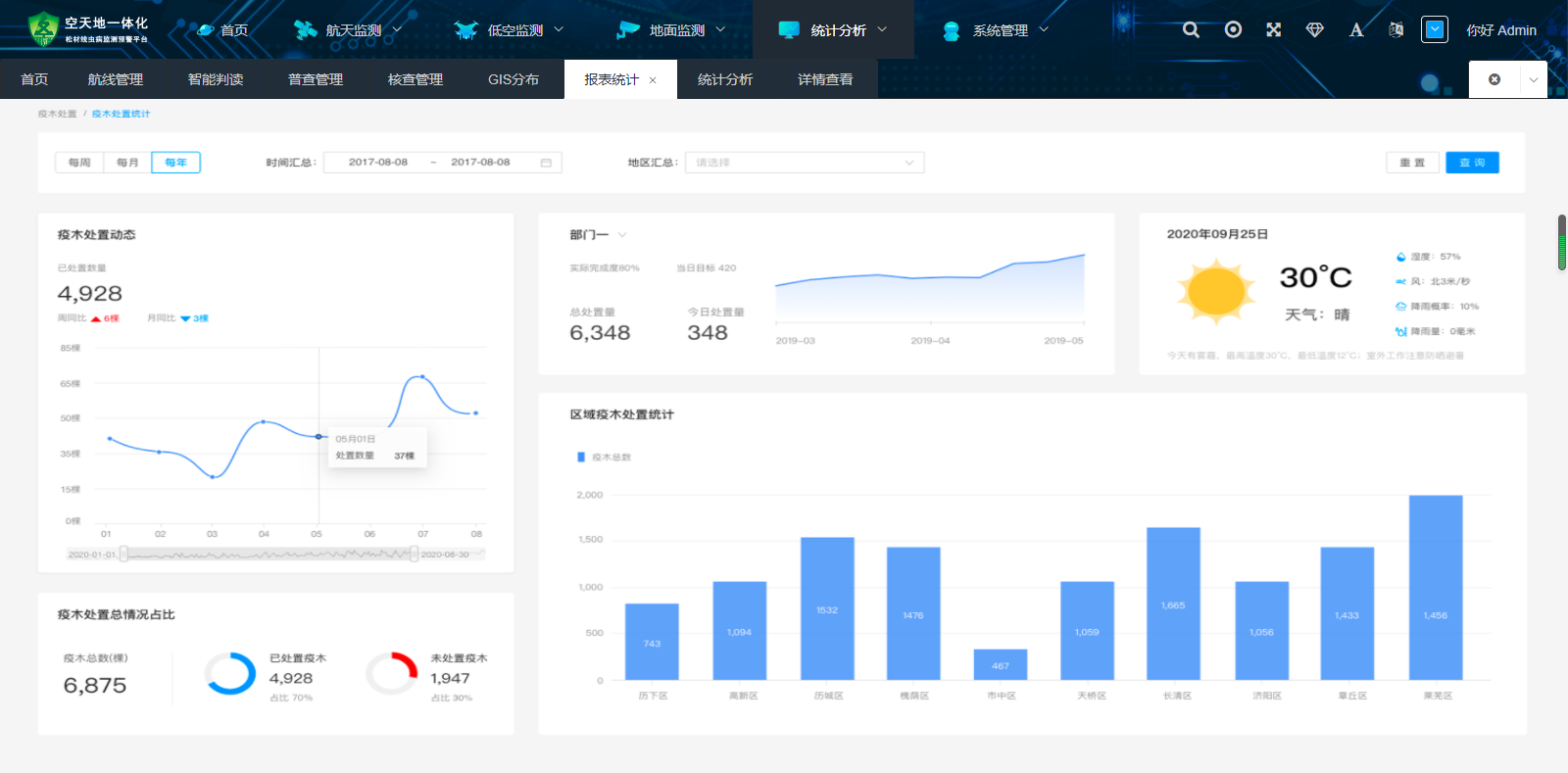The width and height of the screenshot is (1568, 773).
Task: Click the close-all tabs circle-X icon
Action: click(1494, 79)
